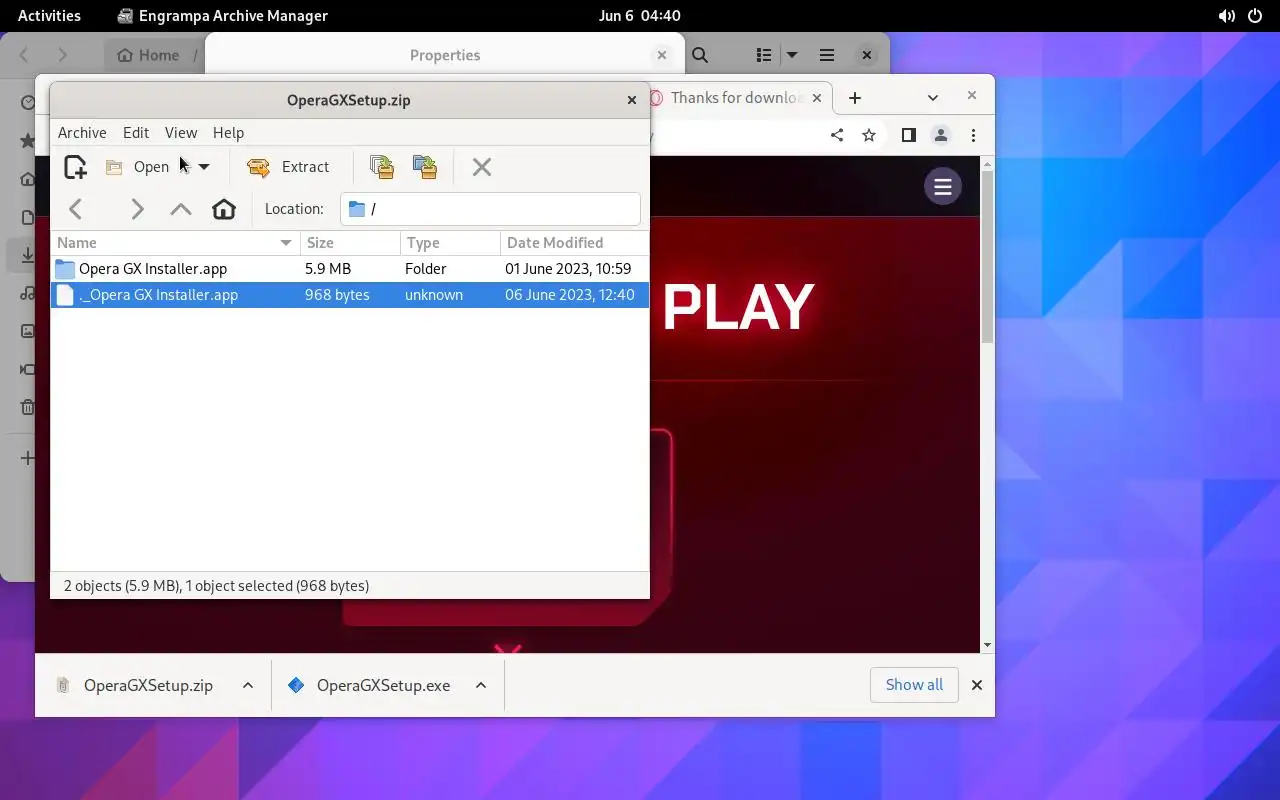The height and width of the screenshot is (800, 1280).
Task: Toggle browser side panel icon
Action: 909,135
